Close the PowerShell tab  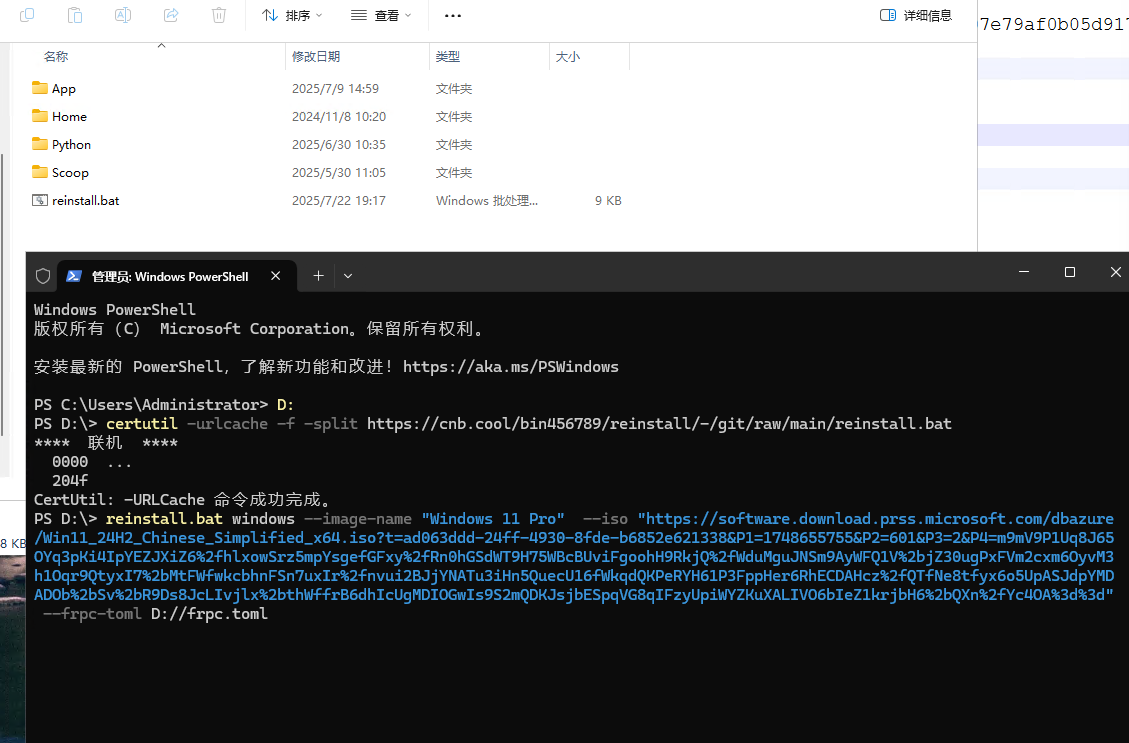pyautogui.click(x=276, y=276)
